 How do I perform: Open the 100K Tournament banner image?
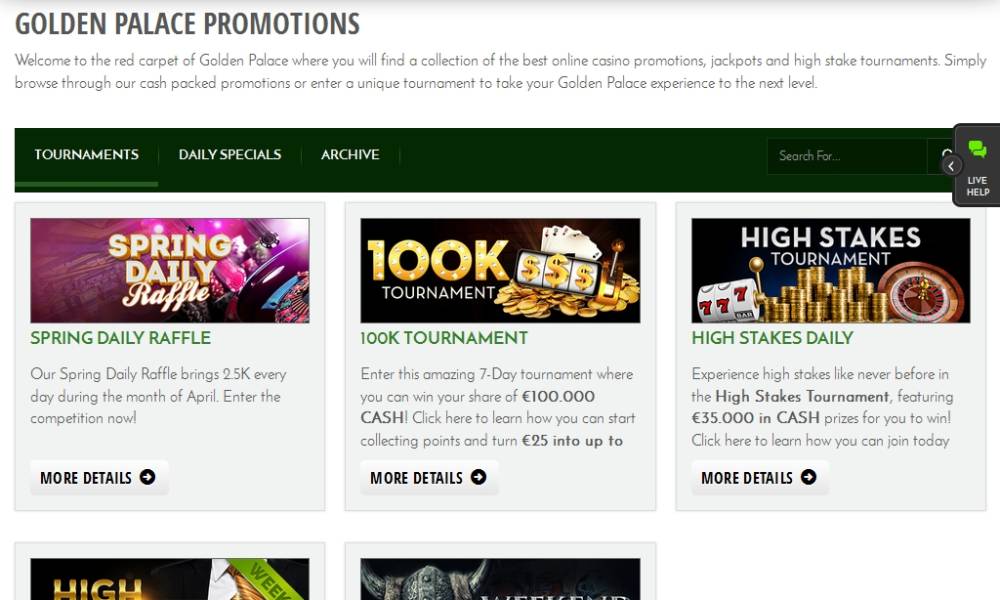[500, 270]
